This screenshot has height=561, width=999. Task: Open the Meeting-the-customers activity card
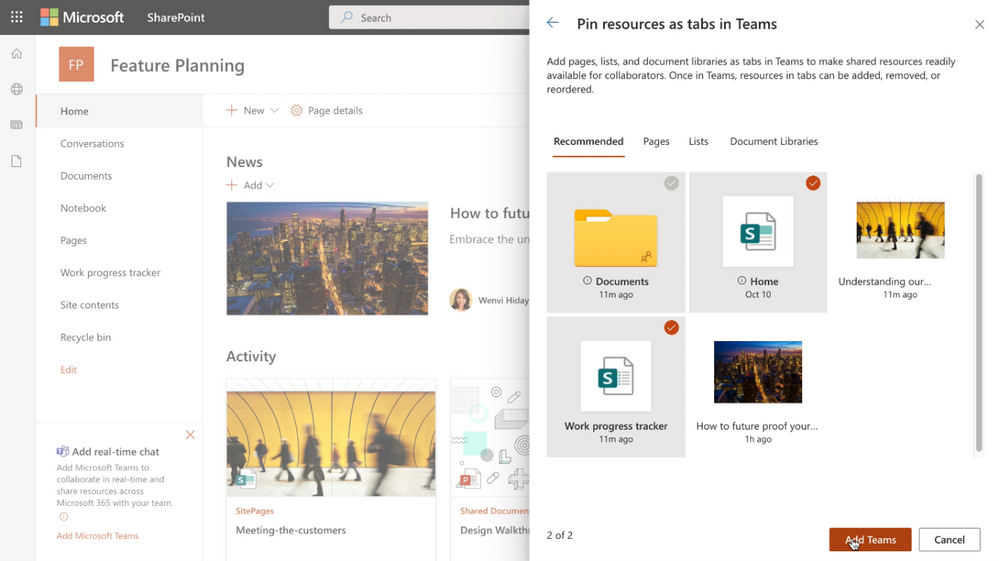[x=331, y=469]
